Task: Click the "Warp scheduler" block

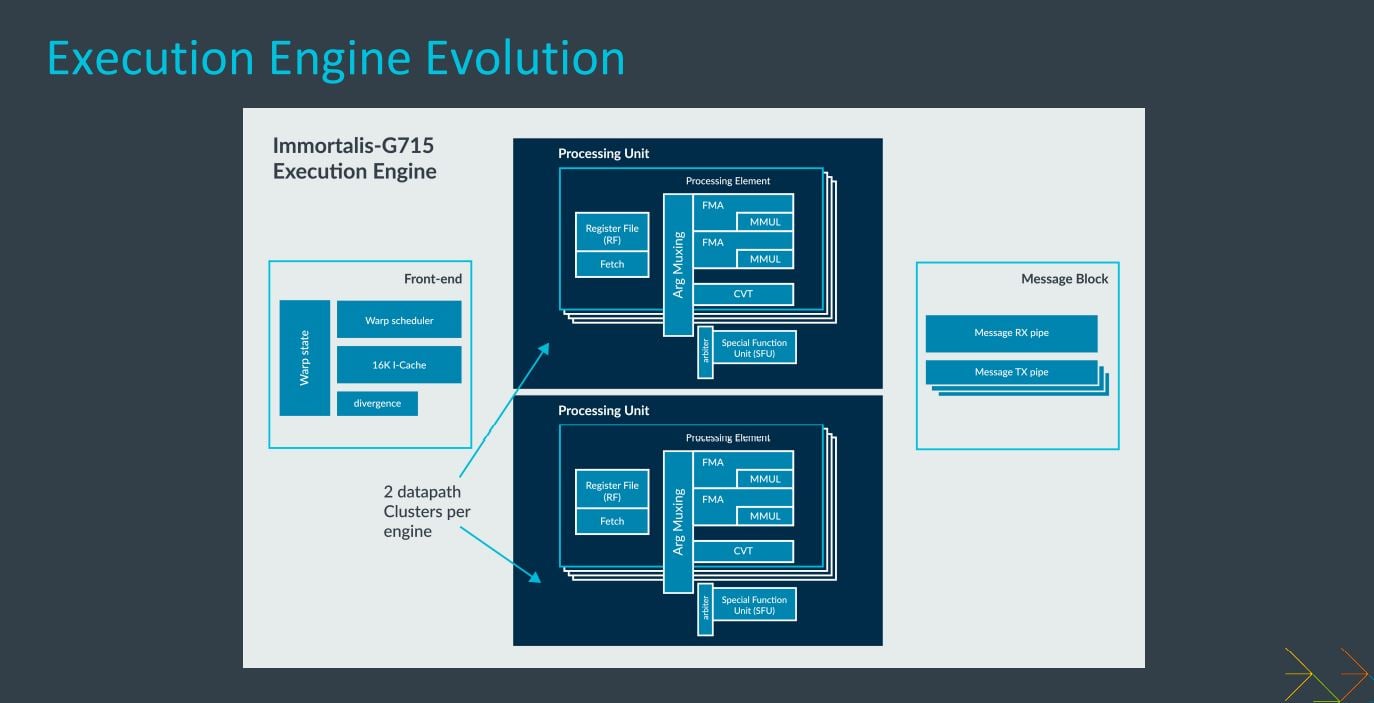Action: click(x=399, y=320)
